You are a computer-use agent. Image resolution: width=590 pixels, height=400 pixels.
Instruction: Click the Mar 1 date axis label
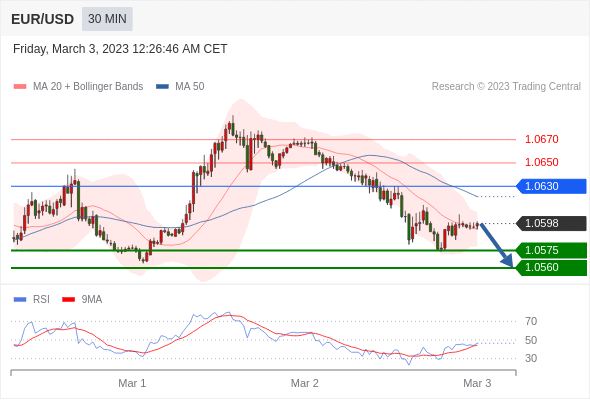coord(132,383)
